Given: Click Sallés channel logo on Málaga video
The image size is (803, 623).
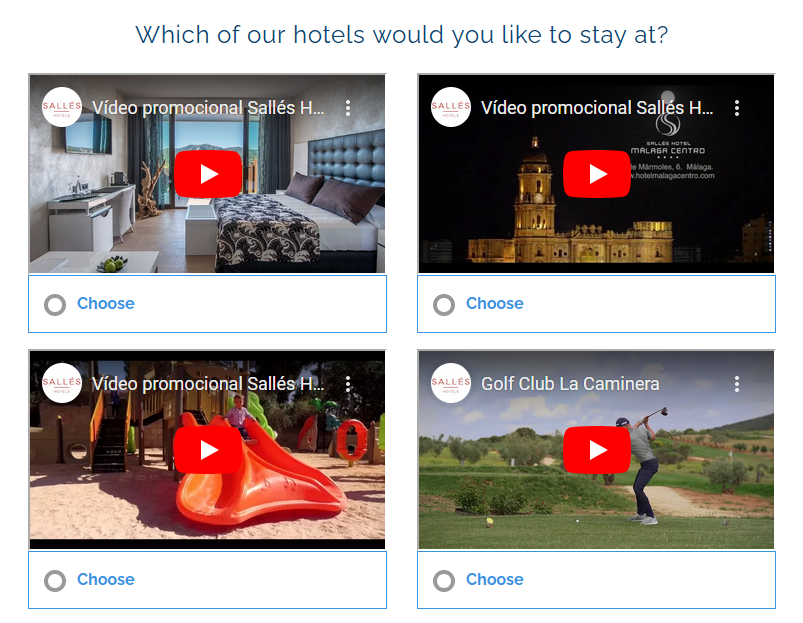Looking at the screenshot, I should click(x=451, y=107).
